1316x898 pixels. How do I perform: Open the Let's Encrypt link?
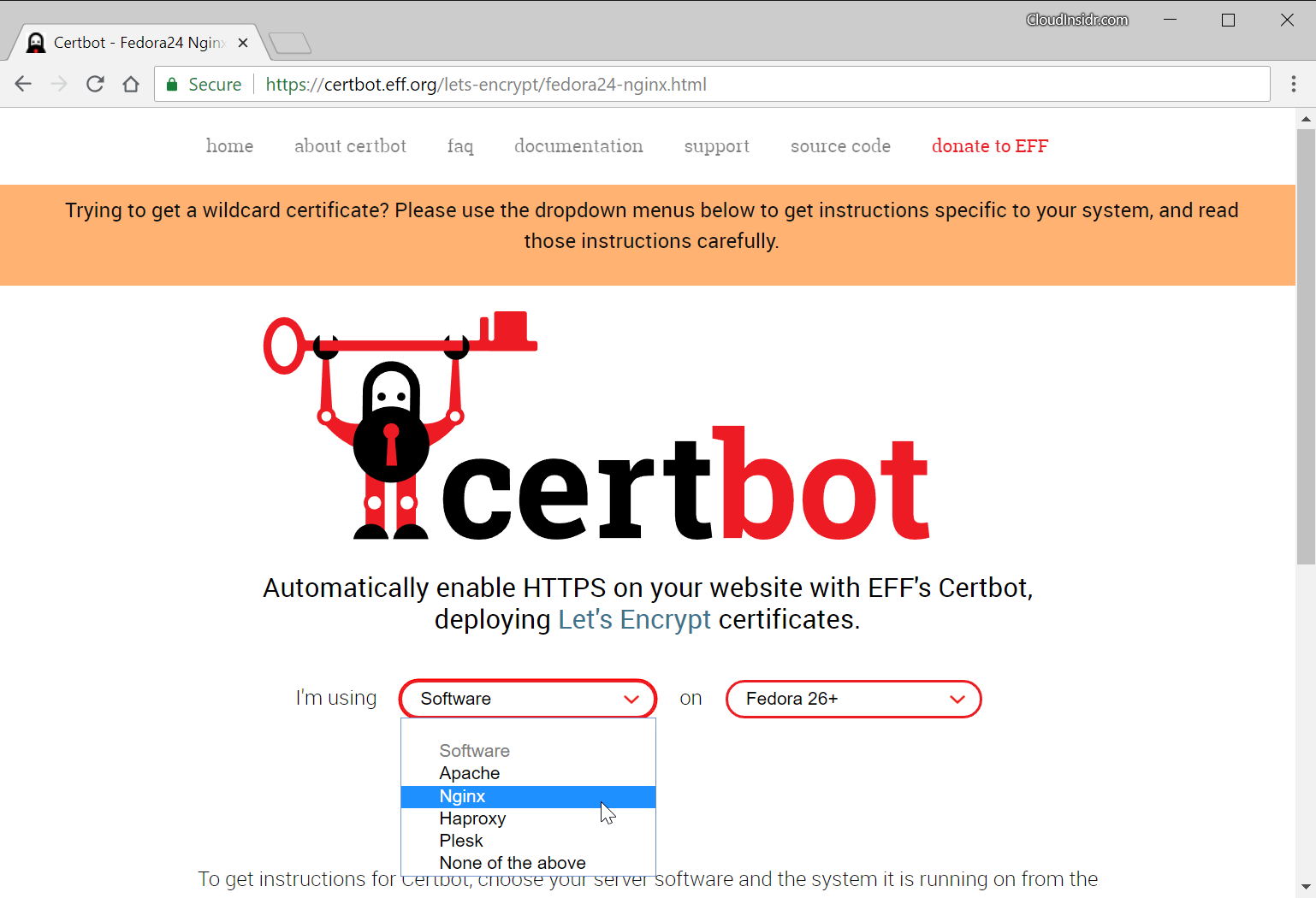pyautogui.click(x=634, y=619)
